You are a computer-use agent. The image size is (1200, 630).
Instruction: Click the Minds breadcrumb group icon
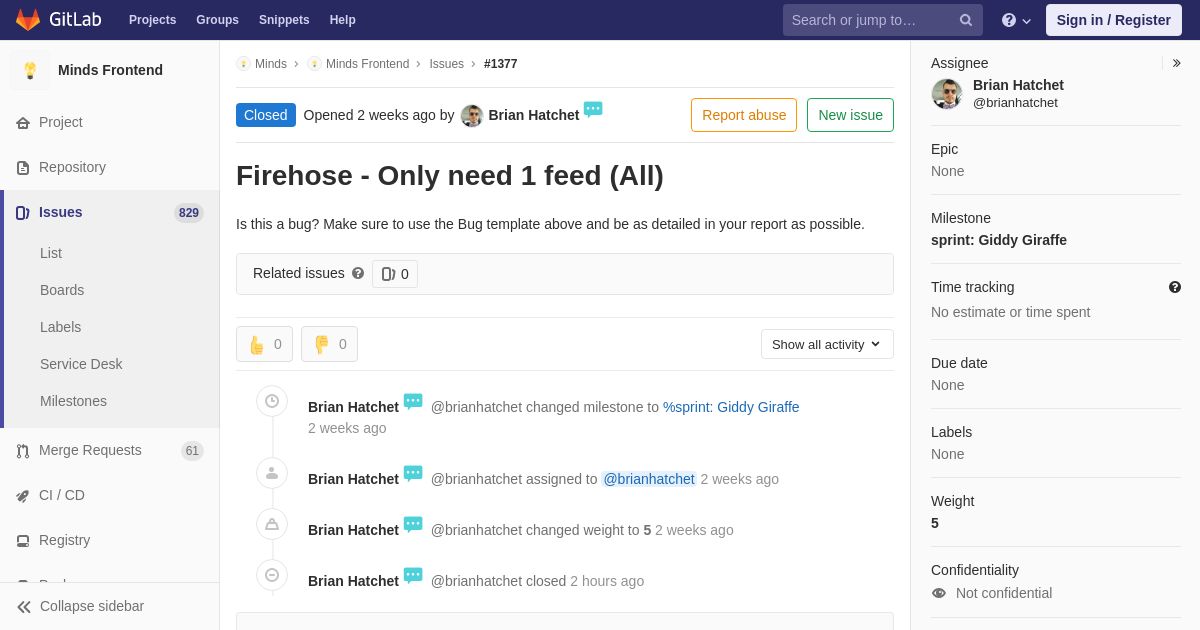click(x=243, y=64)
